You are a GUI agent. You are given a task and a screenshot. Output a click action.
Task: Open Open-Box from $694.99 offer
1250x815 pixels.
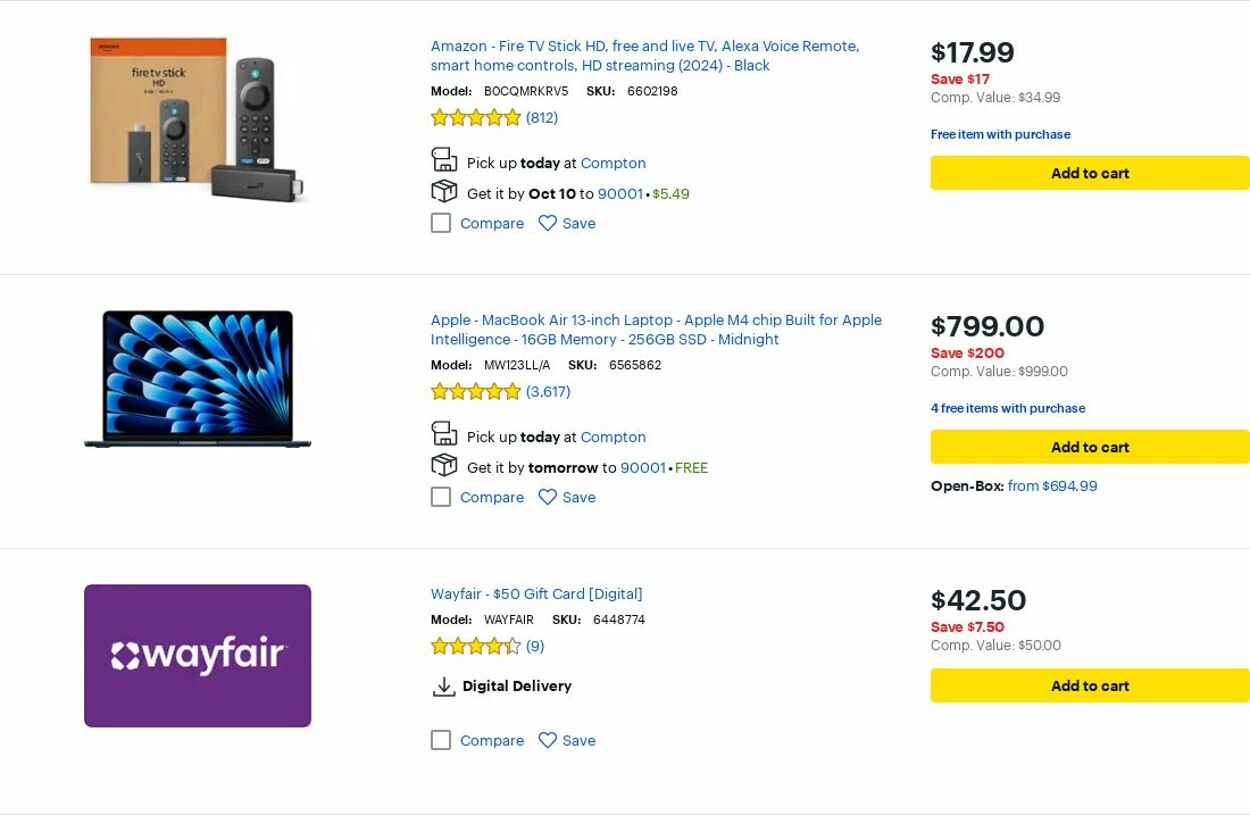1052,486
